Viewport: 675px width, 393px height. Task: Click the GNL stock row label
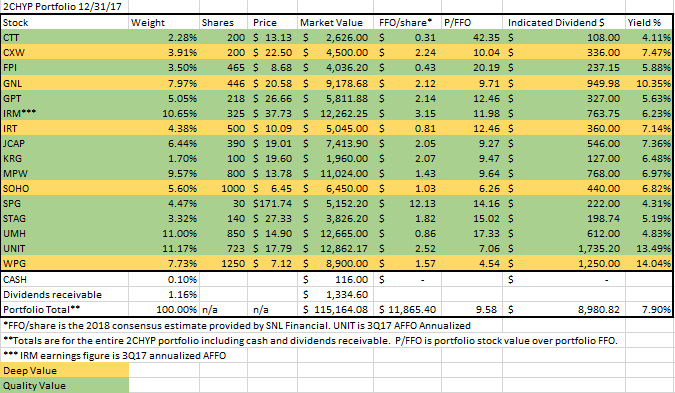coord(65,83)
